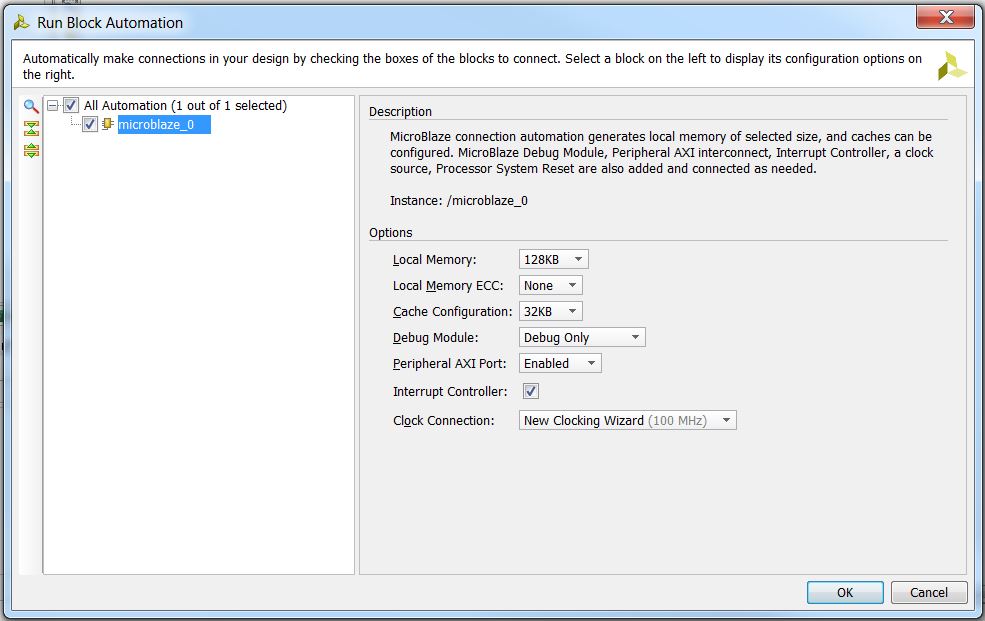Click the Xilinx logo beside the instructions
This screenshot has height=621, width=985.
[952, 66]
